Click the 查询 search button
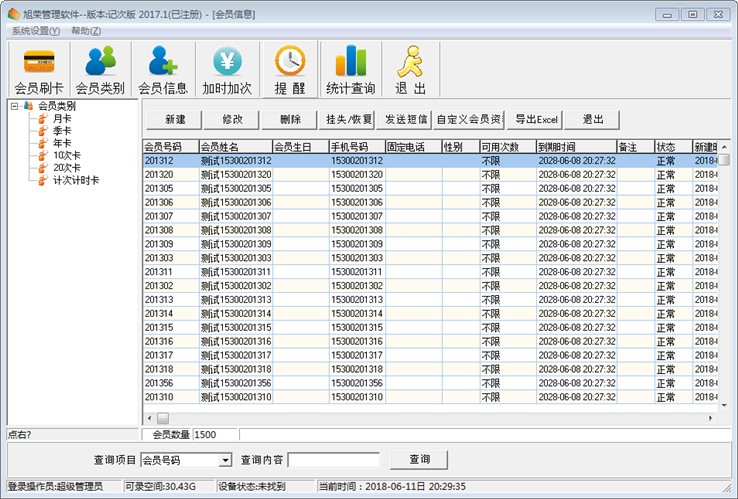 419,459
